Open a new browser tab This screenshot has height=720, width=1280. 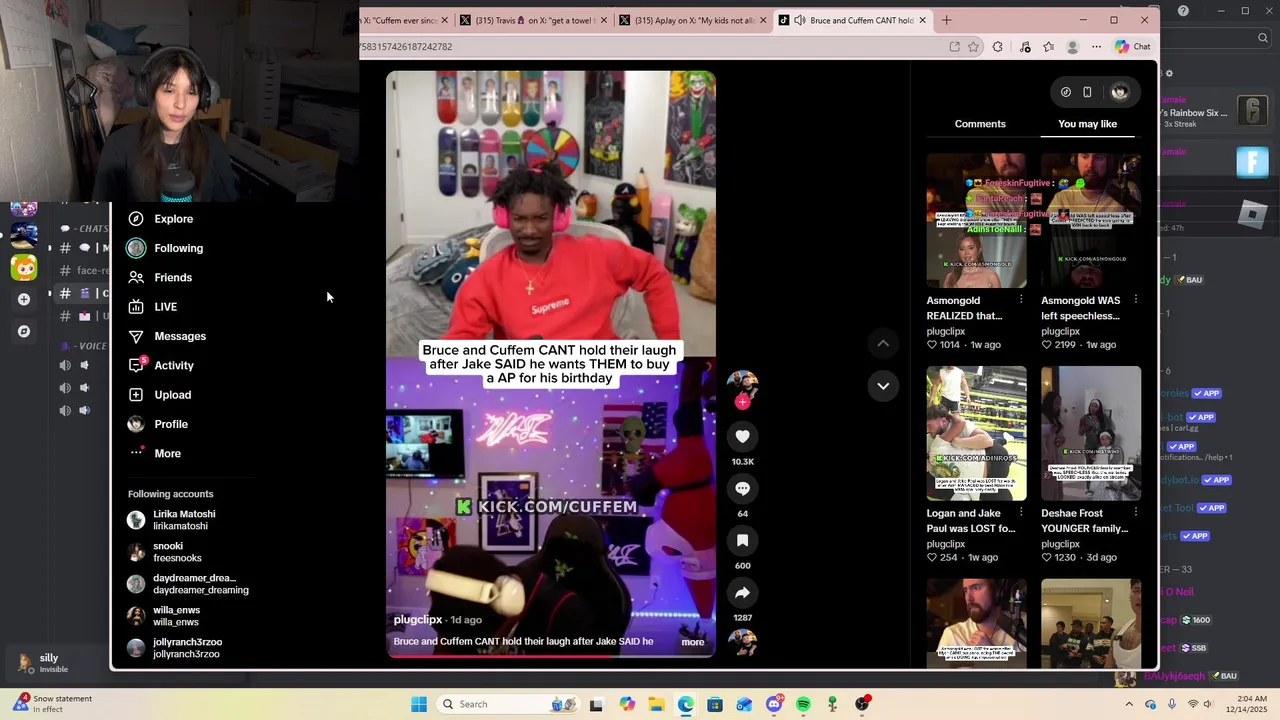point(946,20)
